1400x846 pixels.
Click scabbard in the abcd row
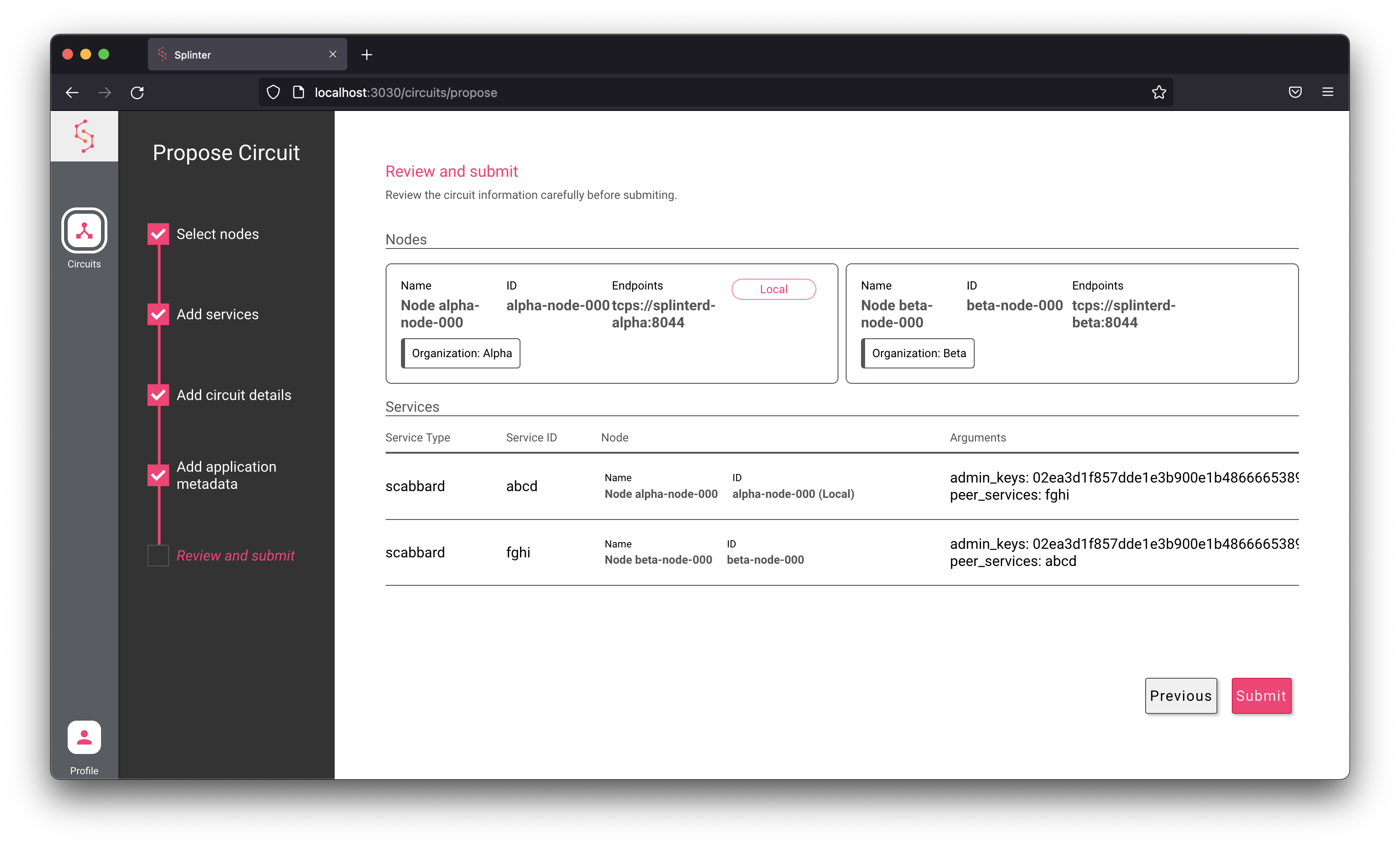415,486
